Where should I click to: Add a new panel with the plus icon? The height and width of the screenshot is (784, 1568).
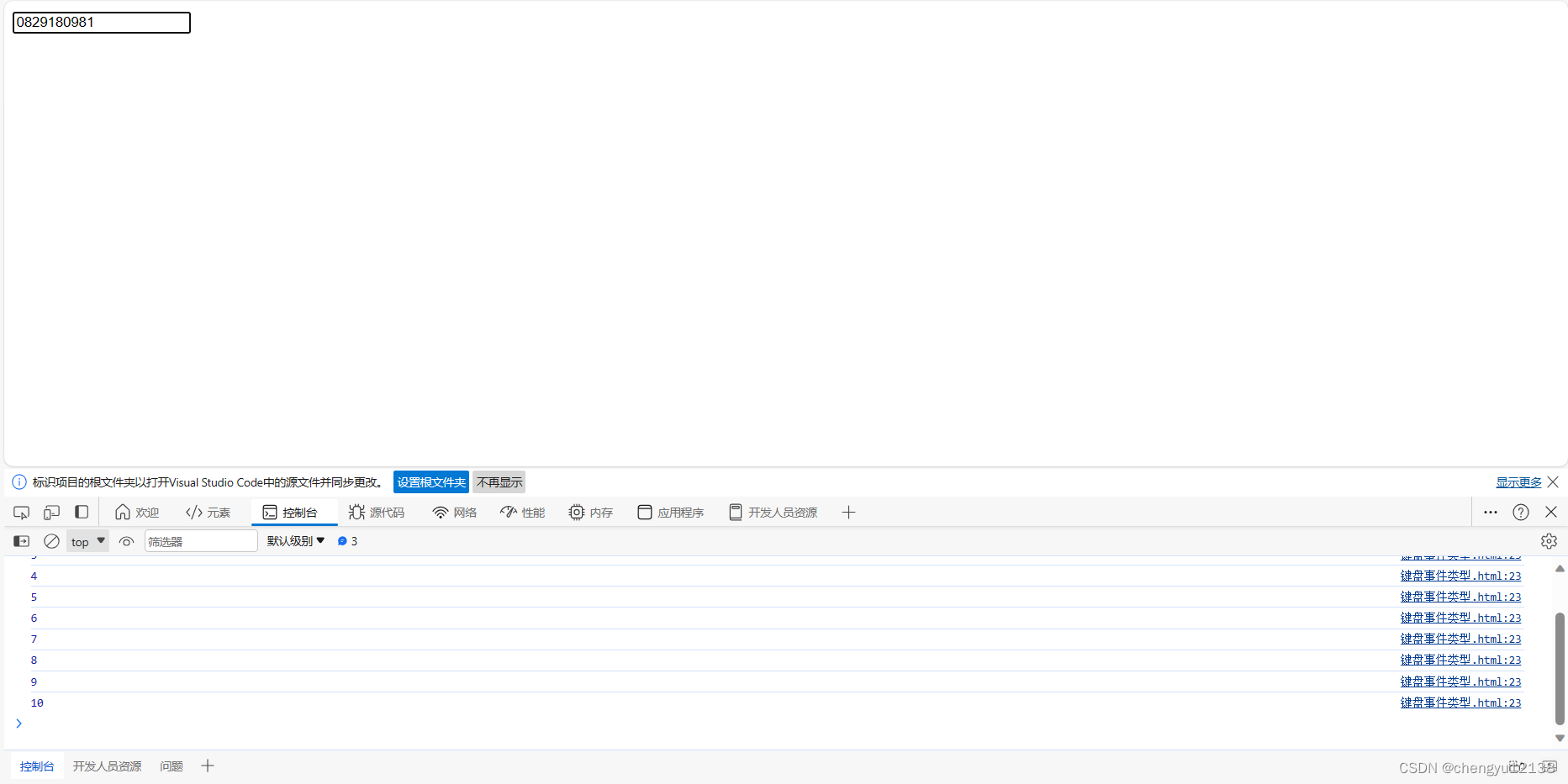[x=848, y=512]
